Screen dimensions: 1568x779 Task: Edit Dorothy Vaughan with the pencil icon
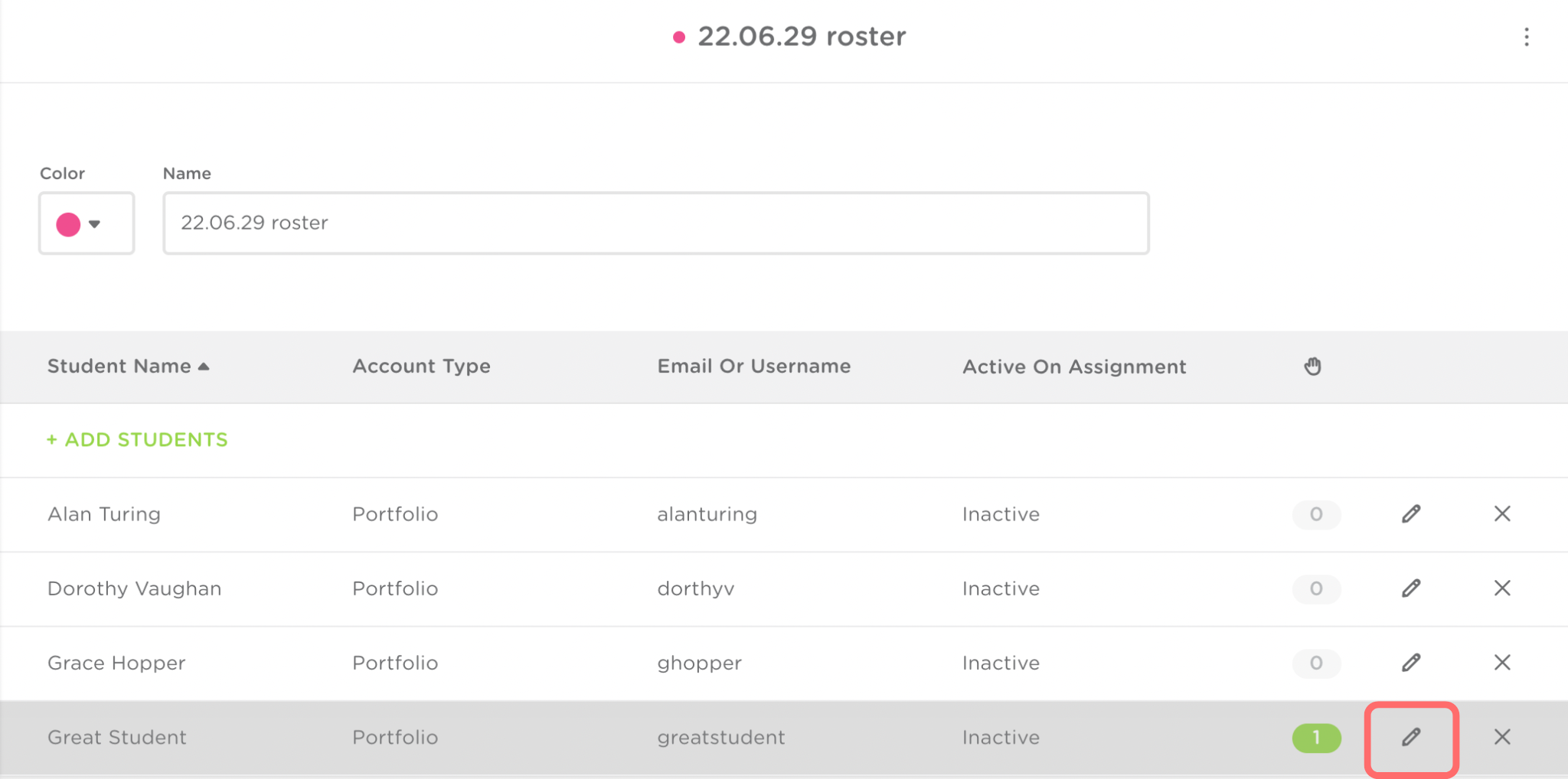(1411, 588)
